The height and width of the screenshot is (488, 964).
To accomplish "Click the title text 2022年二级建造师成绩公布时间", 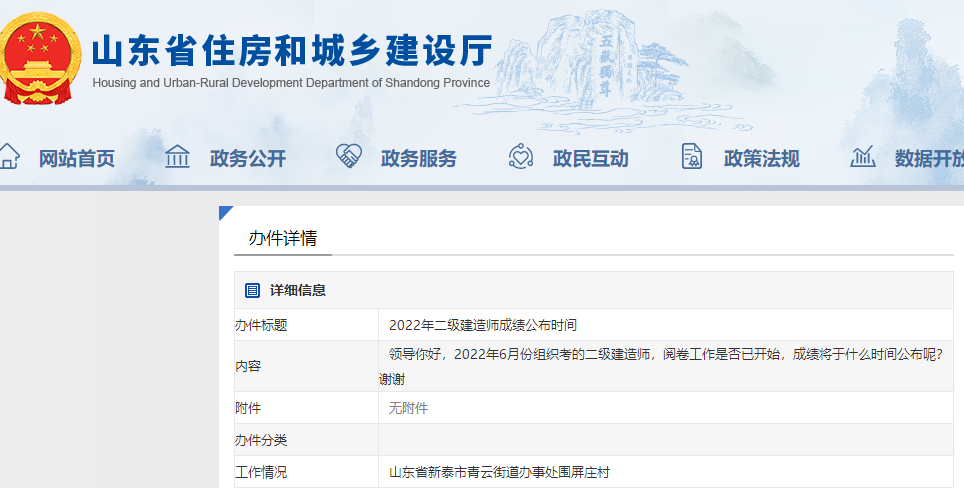I will click(x=483, y=325).
